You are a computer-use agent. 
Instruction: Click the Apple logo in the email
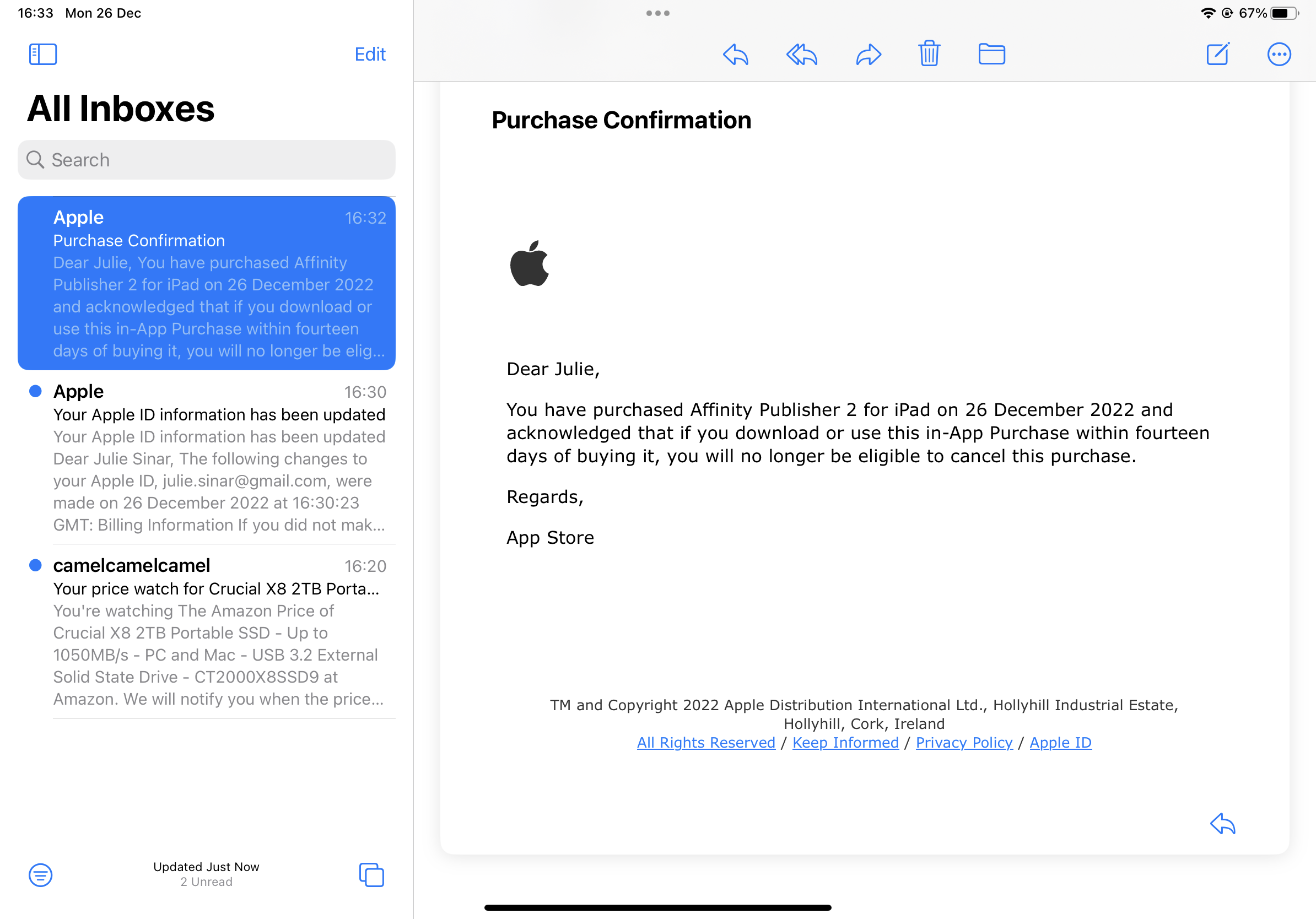pos(529,263)
